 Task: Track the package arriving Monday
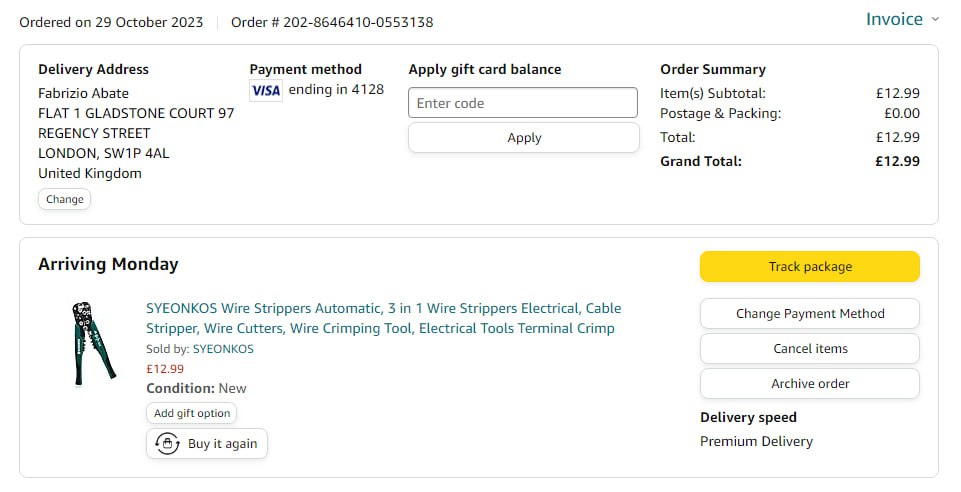click(809, 266)
